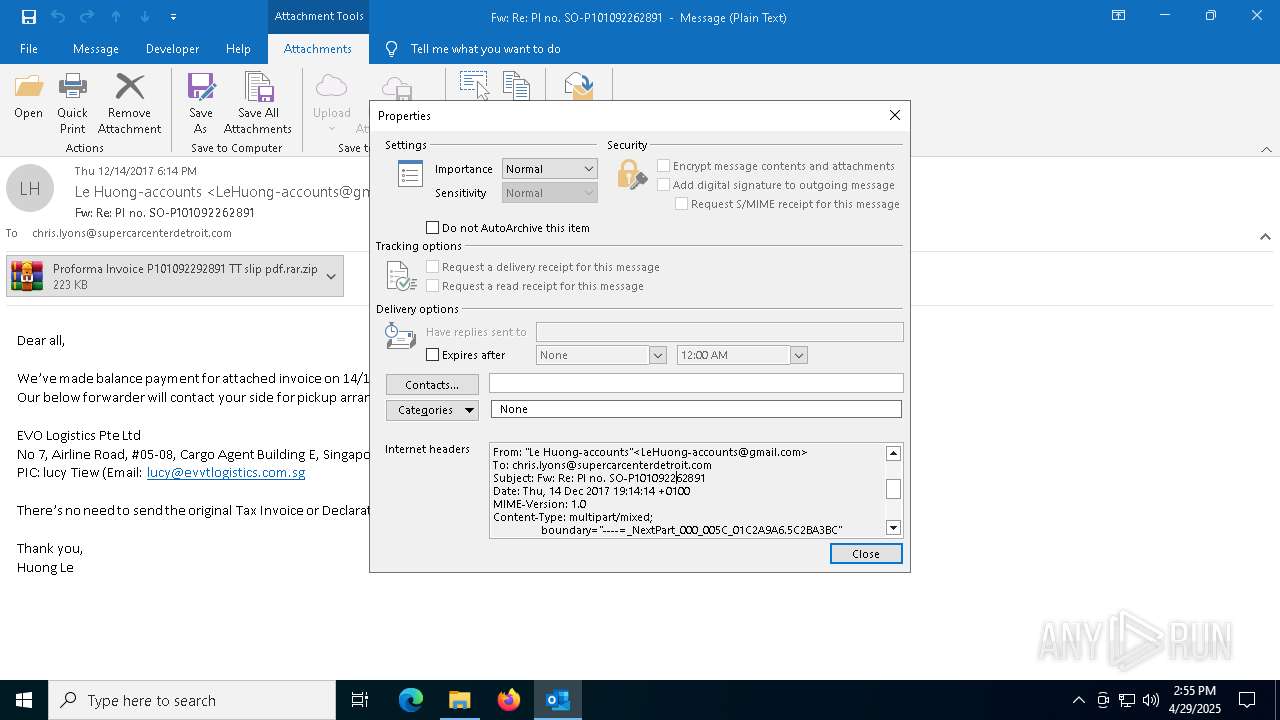Click the Upload cloud icon
Image resolution: width=1280 pixels, height=720 pixels.
[331, 87]
